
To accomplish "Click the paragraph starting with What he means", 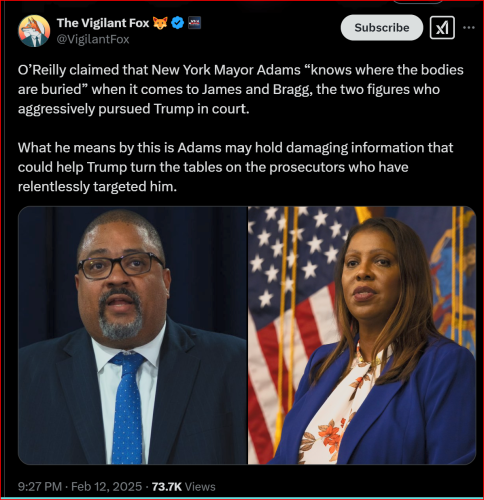I will (235, 167).
